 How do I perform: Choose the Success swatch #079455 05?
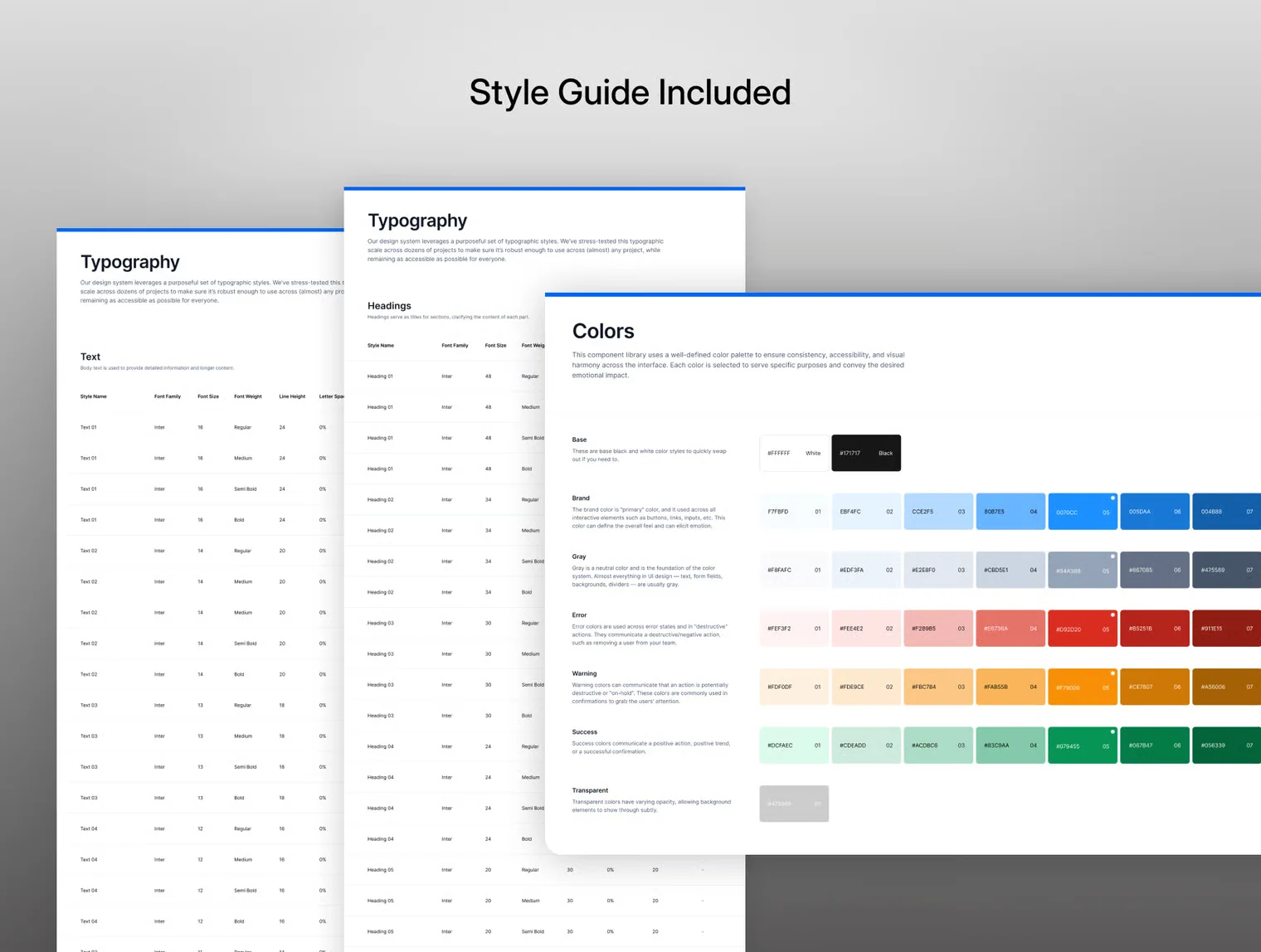(x=1083, y=746)
